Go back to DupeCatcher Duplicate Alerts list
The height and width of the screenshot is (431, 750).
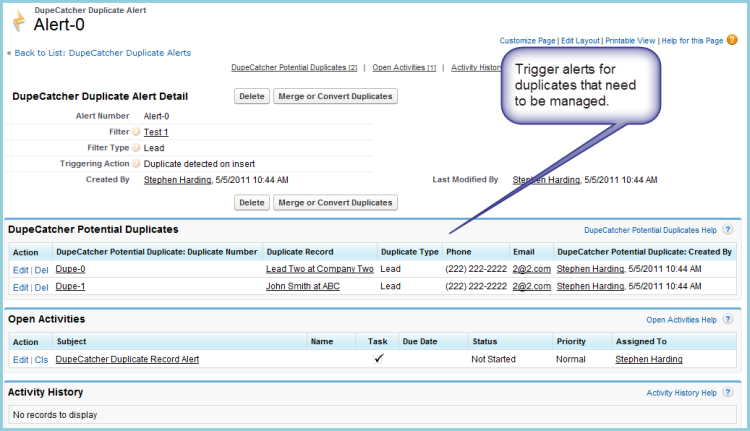pos(102,53)
